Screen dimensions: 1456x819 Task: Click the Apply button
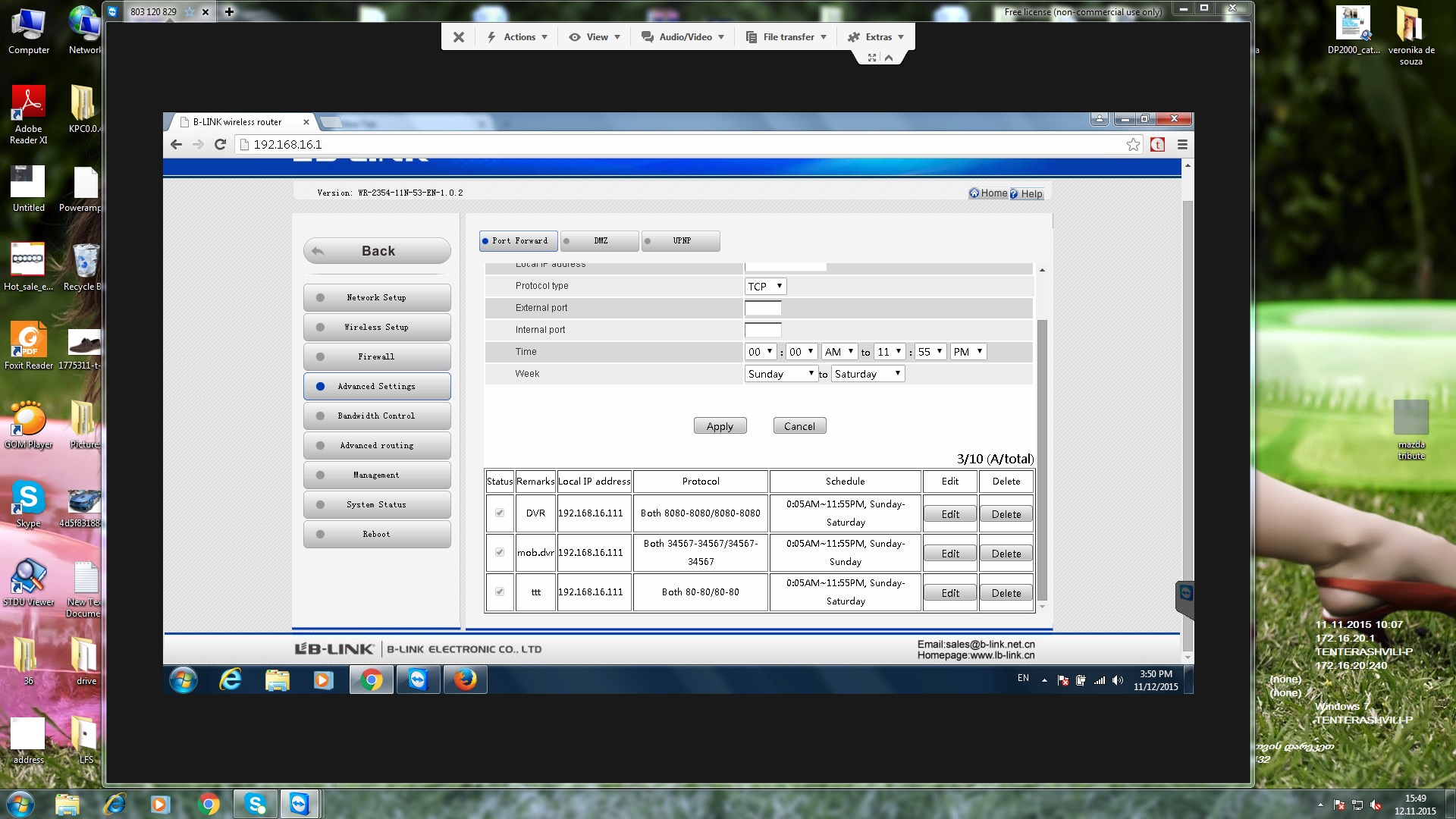coord(720,426)
